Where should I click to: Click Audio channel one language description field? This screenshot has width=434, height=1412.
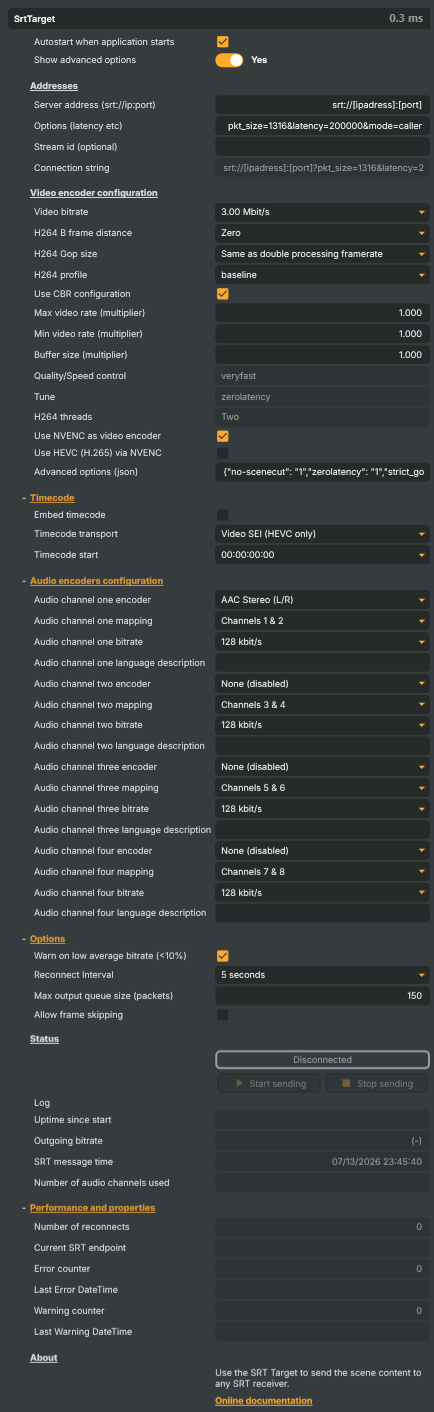[323, 662]
